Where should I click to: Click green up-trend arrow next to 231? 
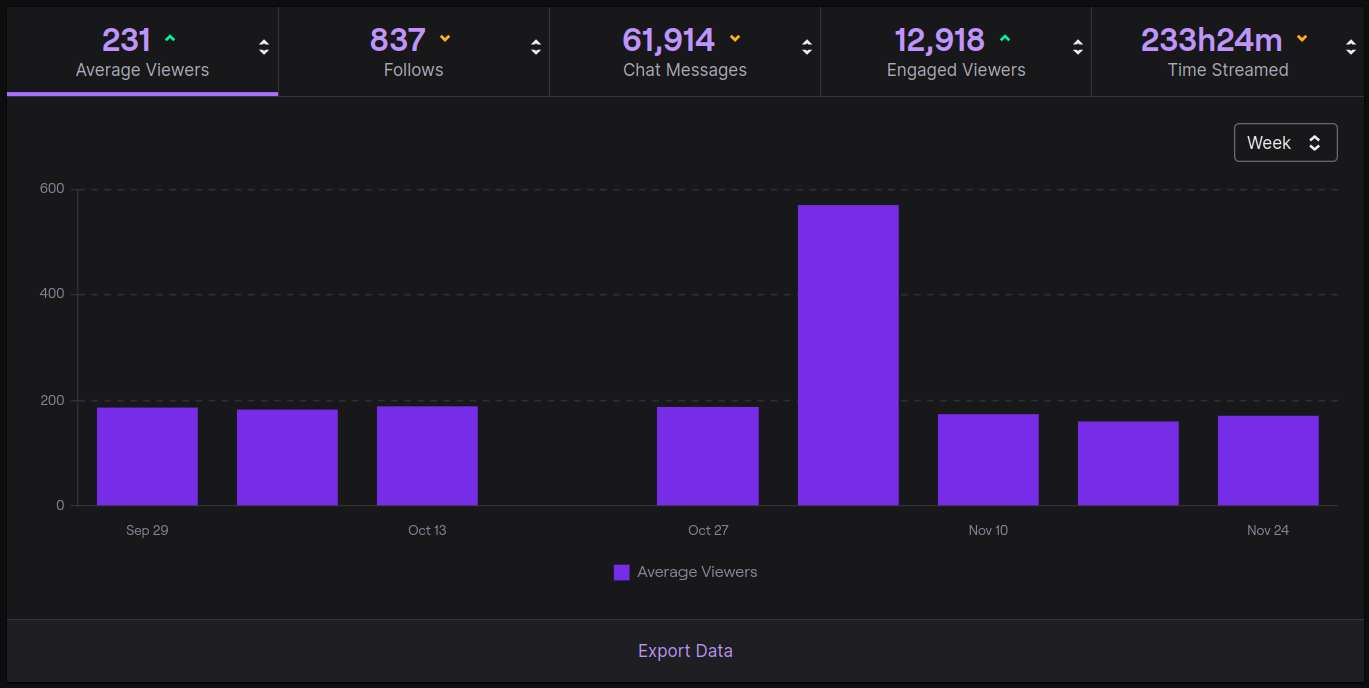point(170,39)
